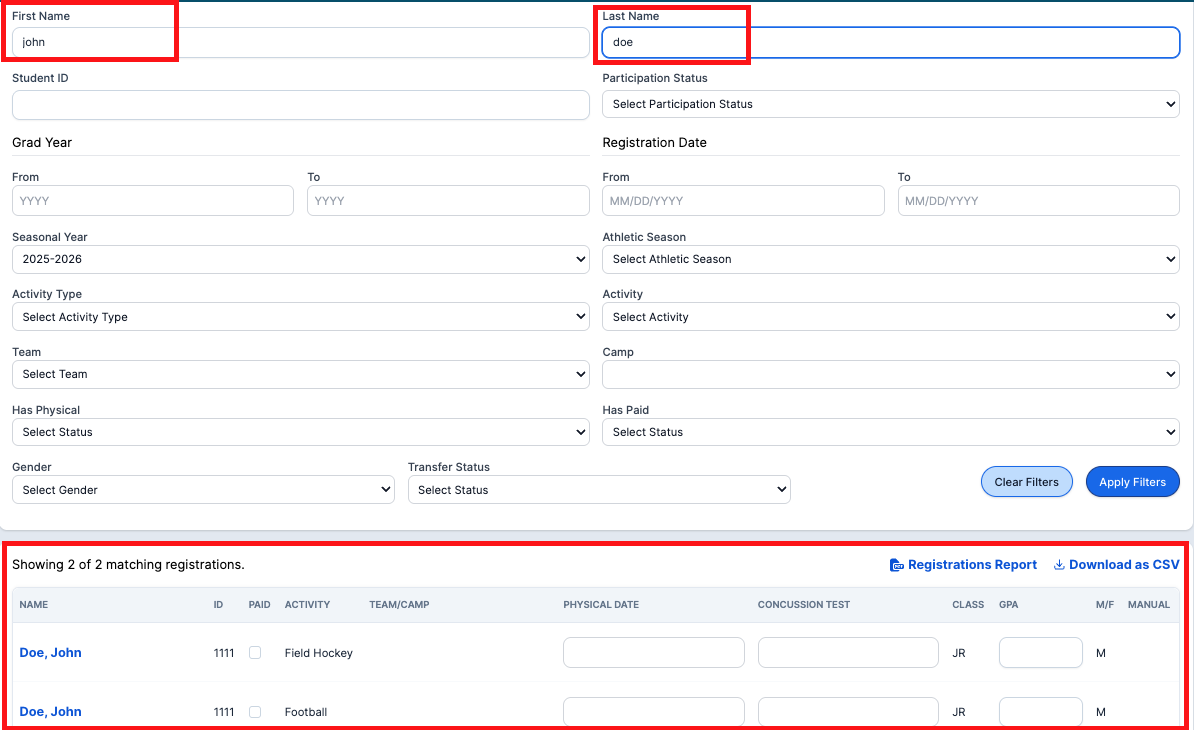The height and width of the screenshot is (730, 1194).
Task: Click the Apply Filters button
Action: pos(1132,482)
